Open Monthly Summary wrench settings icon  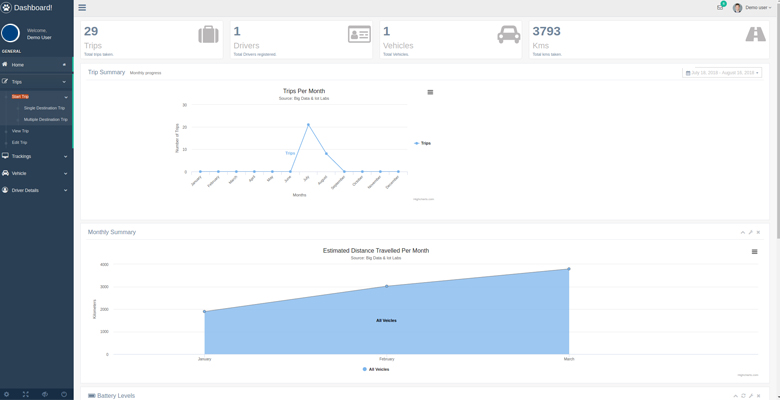click(751, 232)
